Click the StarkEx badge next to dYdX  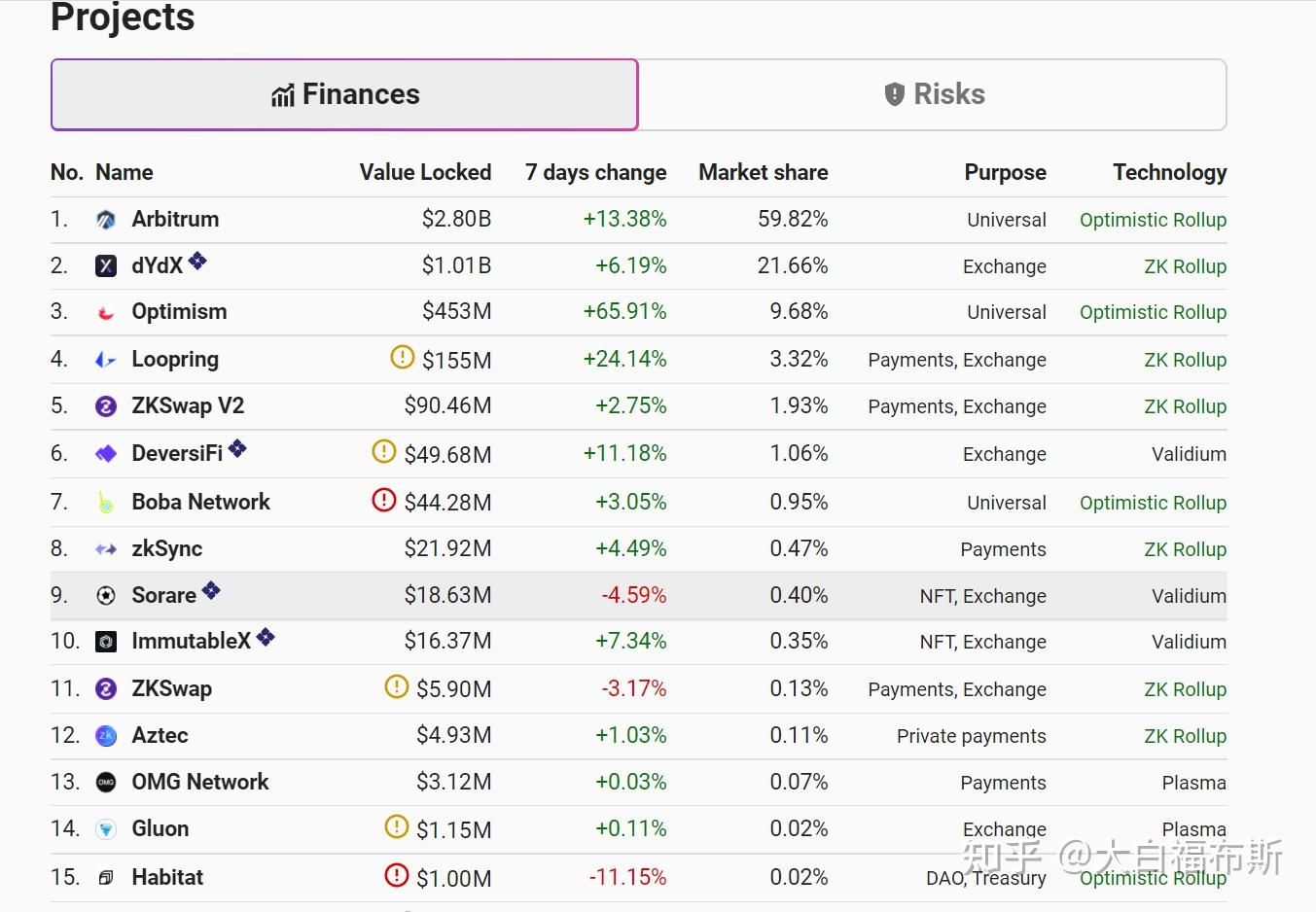click(197, 261)
